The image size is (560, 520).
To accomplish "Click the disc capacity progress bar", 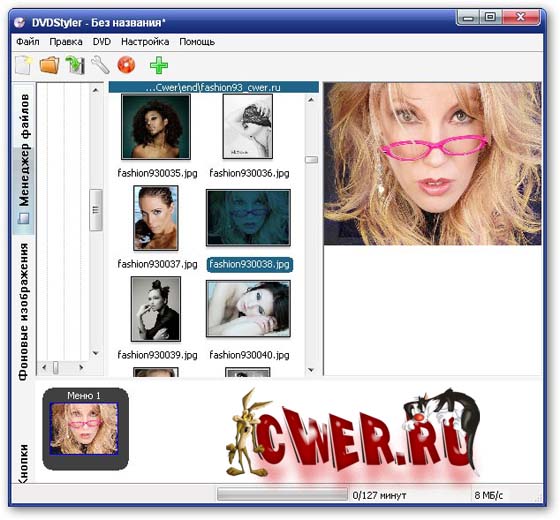I will [282, 495].
